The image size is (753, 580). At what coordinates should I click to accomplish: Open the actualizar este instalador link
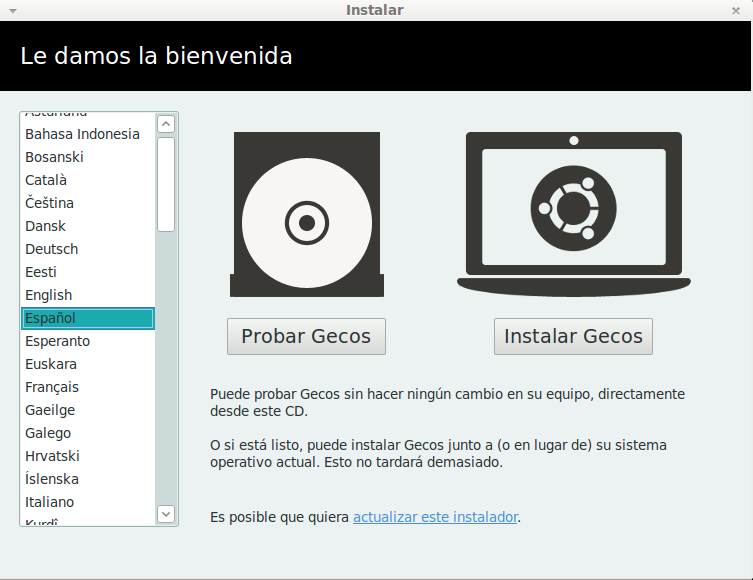point(436,517)
